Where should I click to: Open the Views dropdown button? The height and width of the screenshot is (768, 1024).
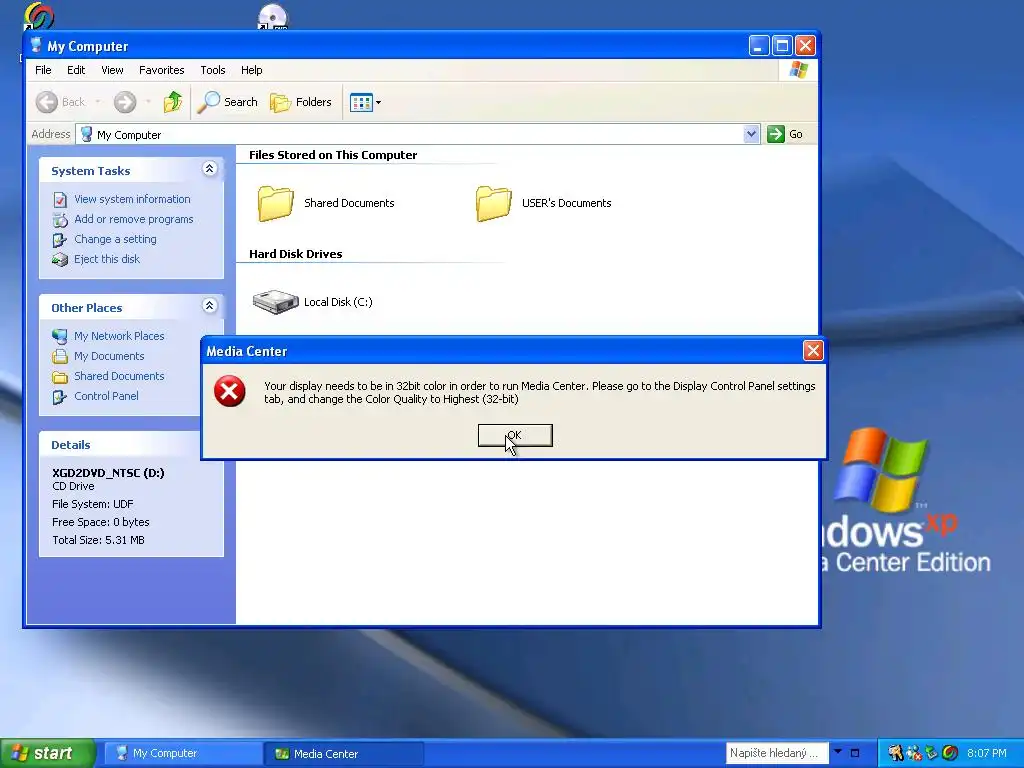coord(365,103)
